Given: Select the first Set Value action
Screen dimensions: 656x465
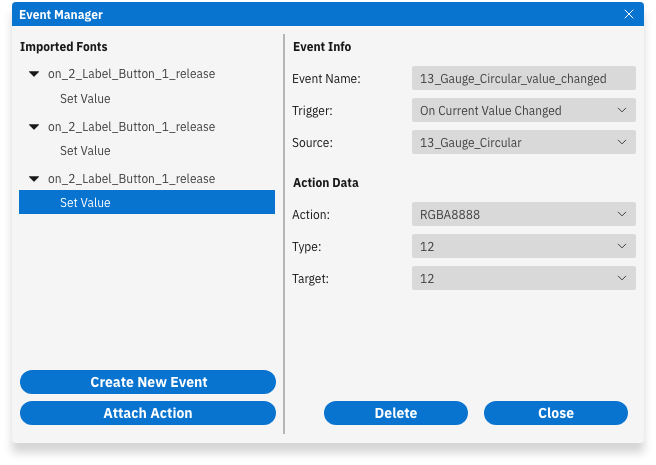Looking at the screenshot, I should click(x=85, y=99).
